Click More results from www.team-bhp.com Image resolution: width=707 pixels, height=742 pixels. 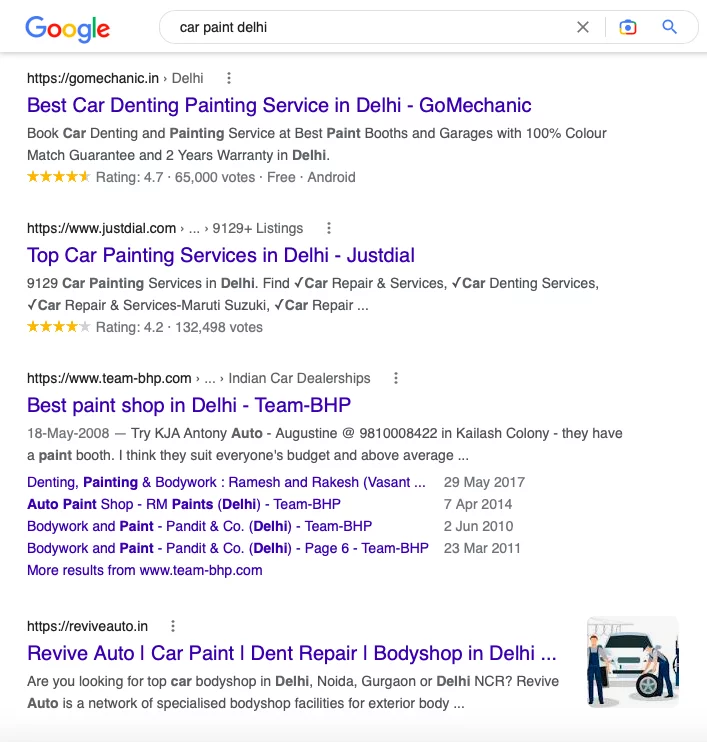click(144, 570)
